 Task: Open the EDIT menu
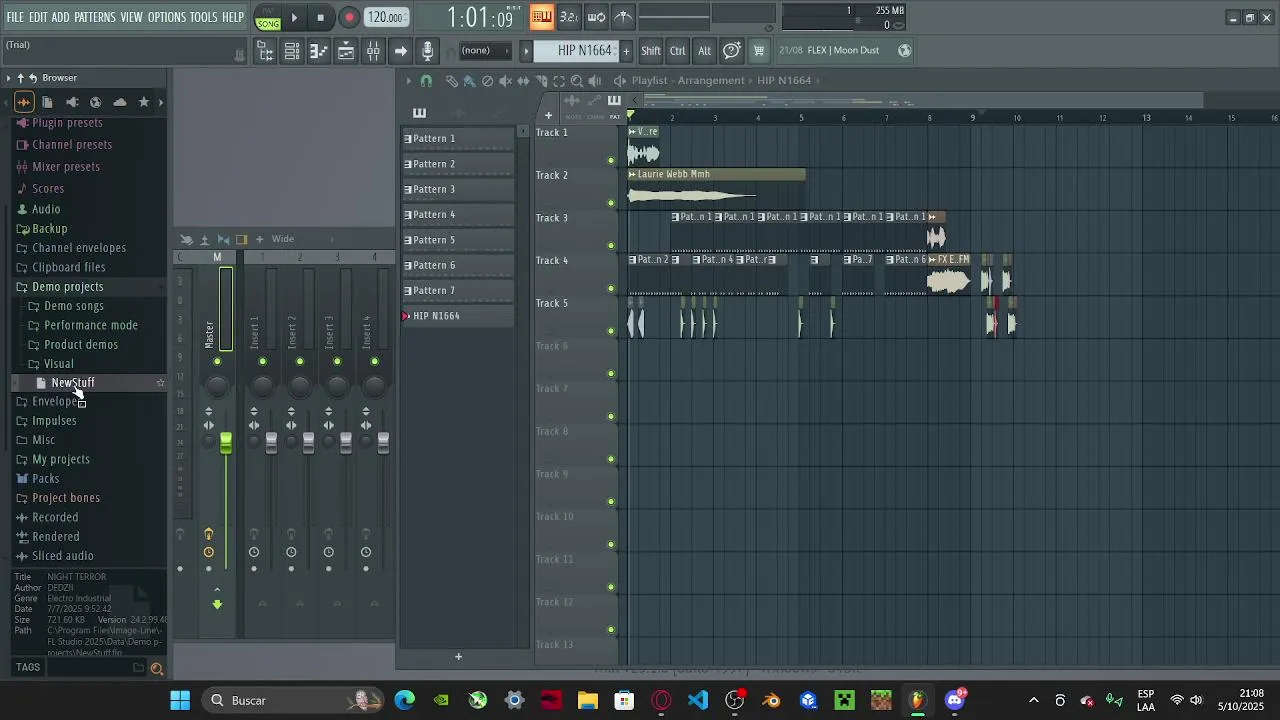click(x=38, y=18)
